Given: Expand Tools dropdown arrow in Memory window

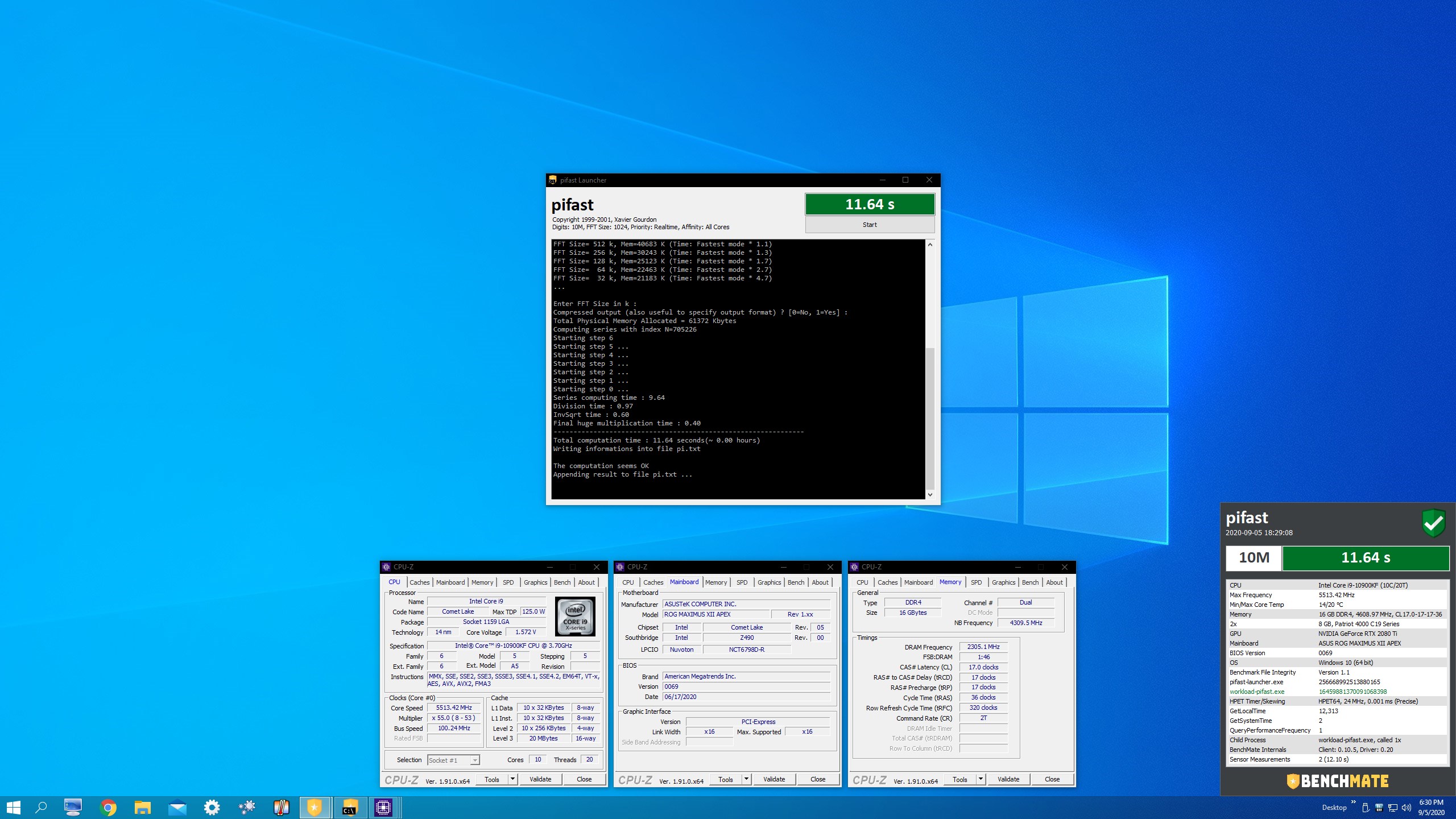Looking at the screenshot, I should (x=981, y=779).
